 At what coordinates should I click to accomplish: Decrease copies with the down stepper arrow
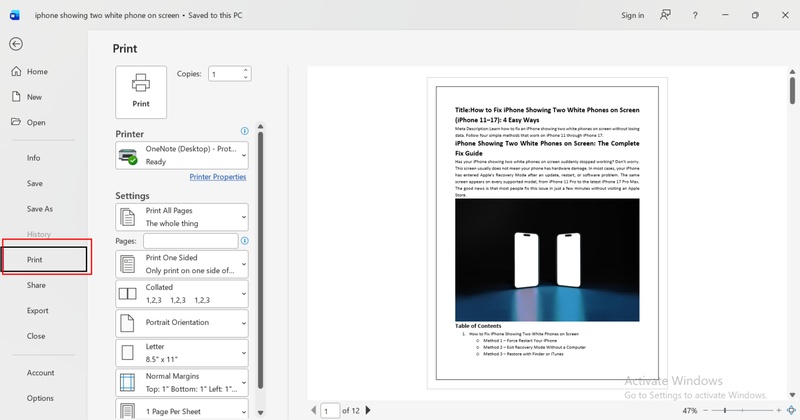245,77
